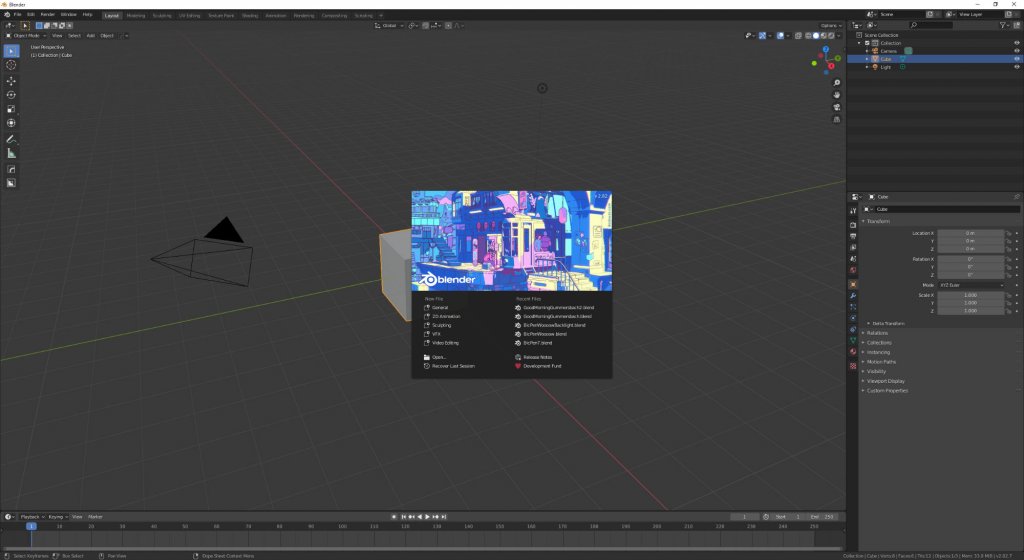Click Recover Last Session on splash screen
This screenshot has height=560, width=1024.
[x=453, y=366]
